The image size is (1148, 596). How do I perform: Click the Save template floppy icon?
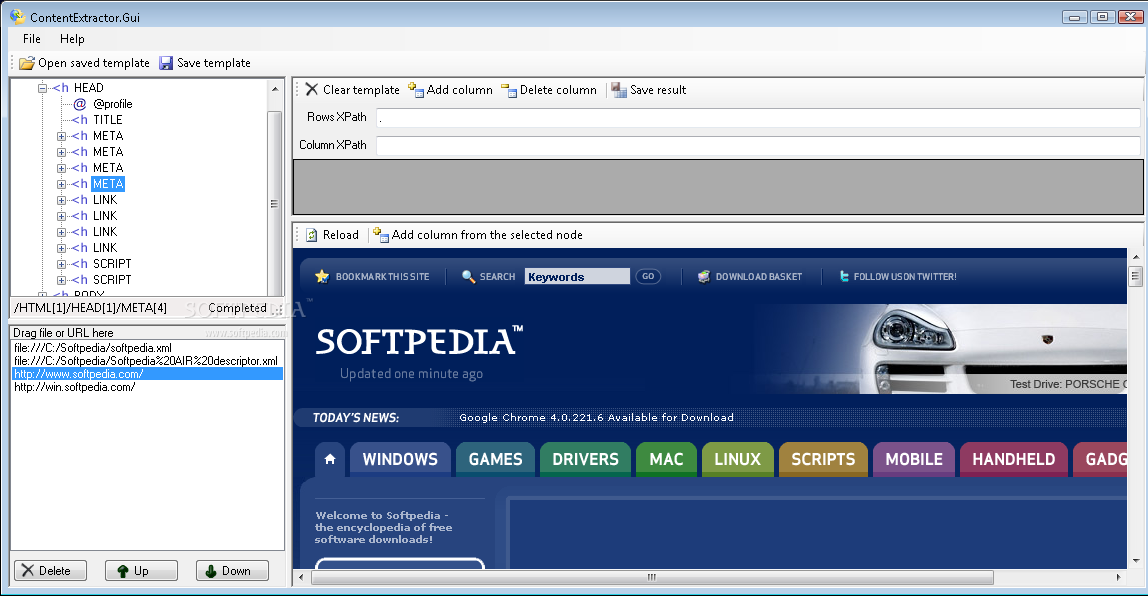[166, 63]
